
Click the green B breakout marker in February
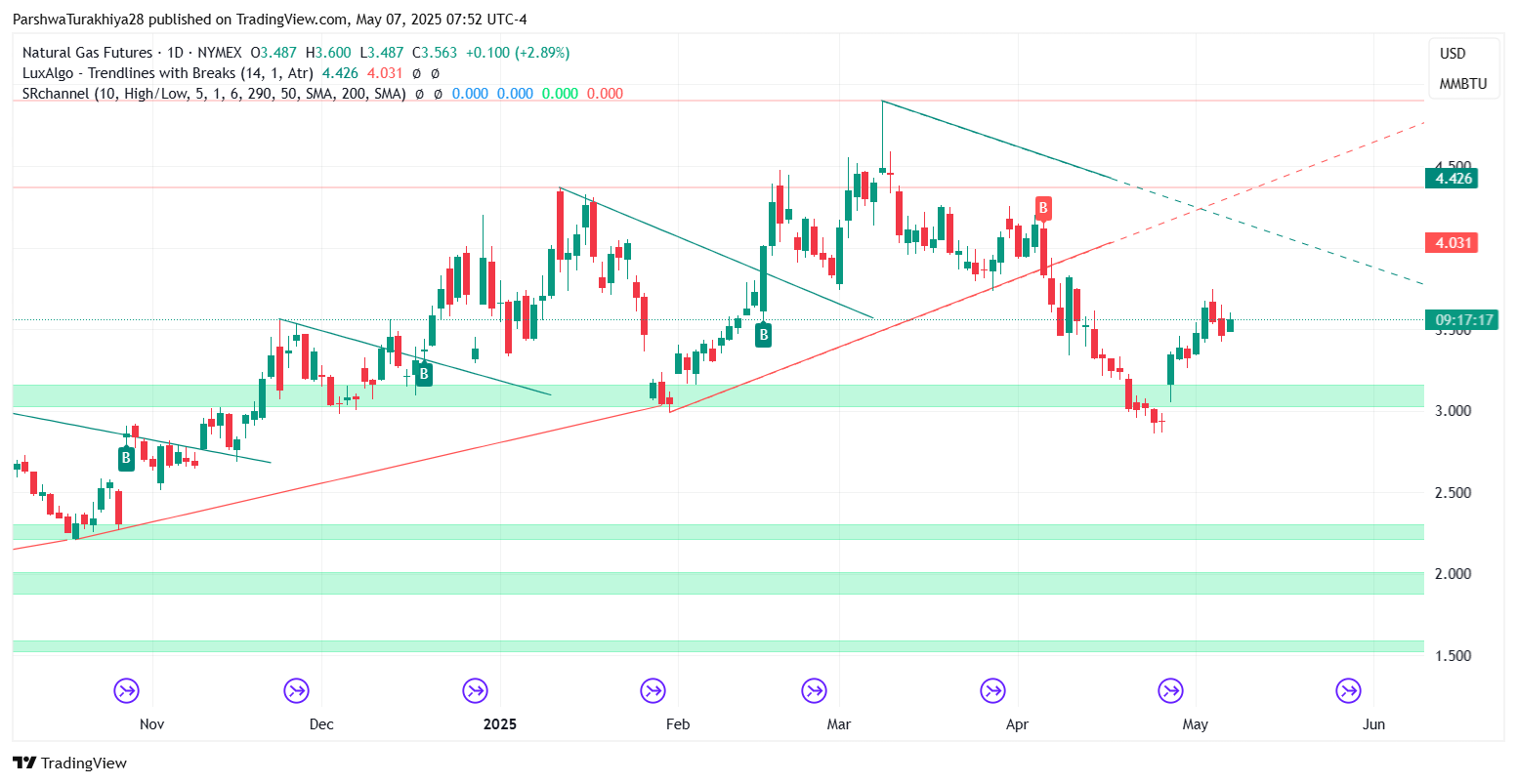coord(764,335)
